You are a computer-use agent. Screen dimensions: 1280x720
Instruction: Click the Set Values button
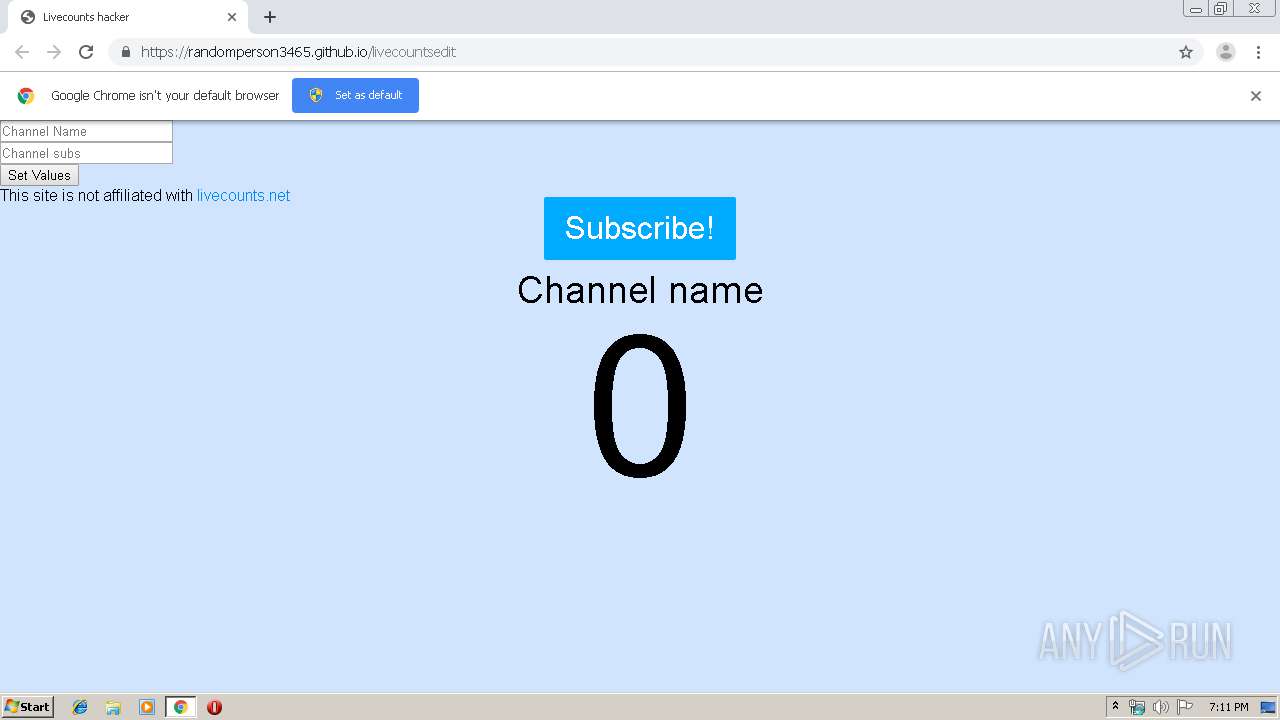(39, 175)
